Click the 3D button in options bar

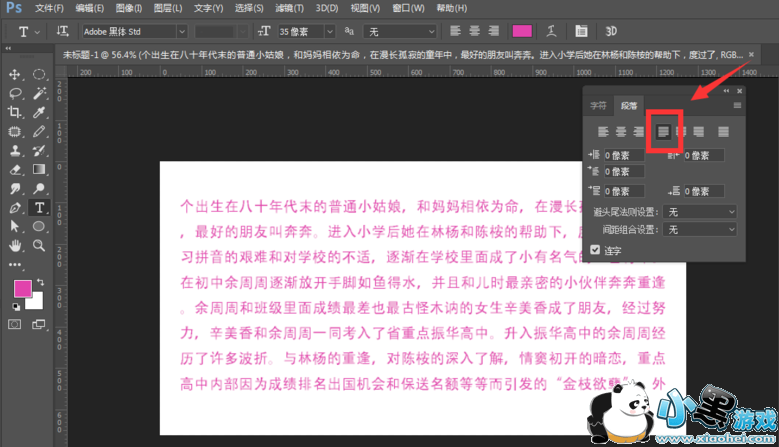[610, 32]
